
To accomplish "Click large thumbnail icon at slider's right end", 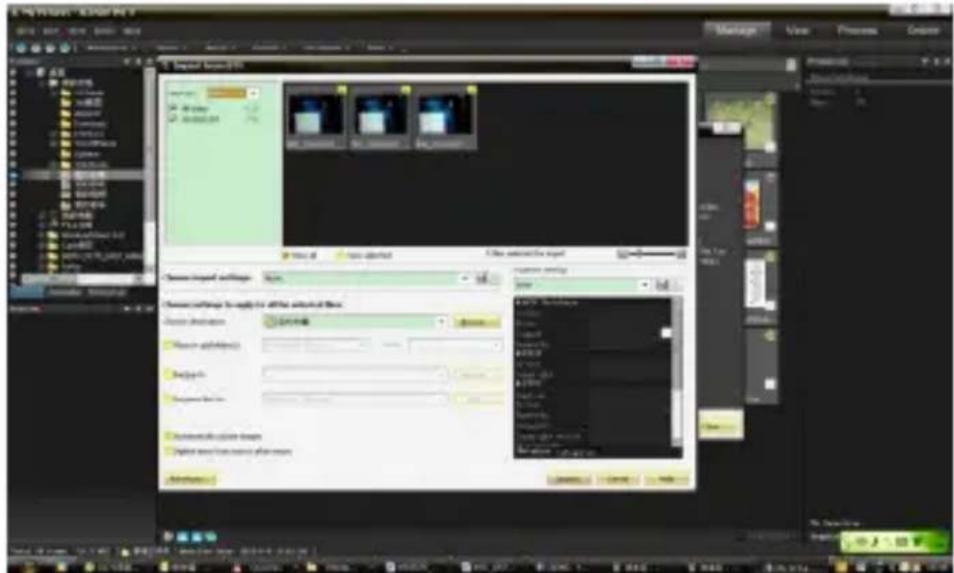I will (x=682, y=254).
